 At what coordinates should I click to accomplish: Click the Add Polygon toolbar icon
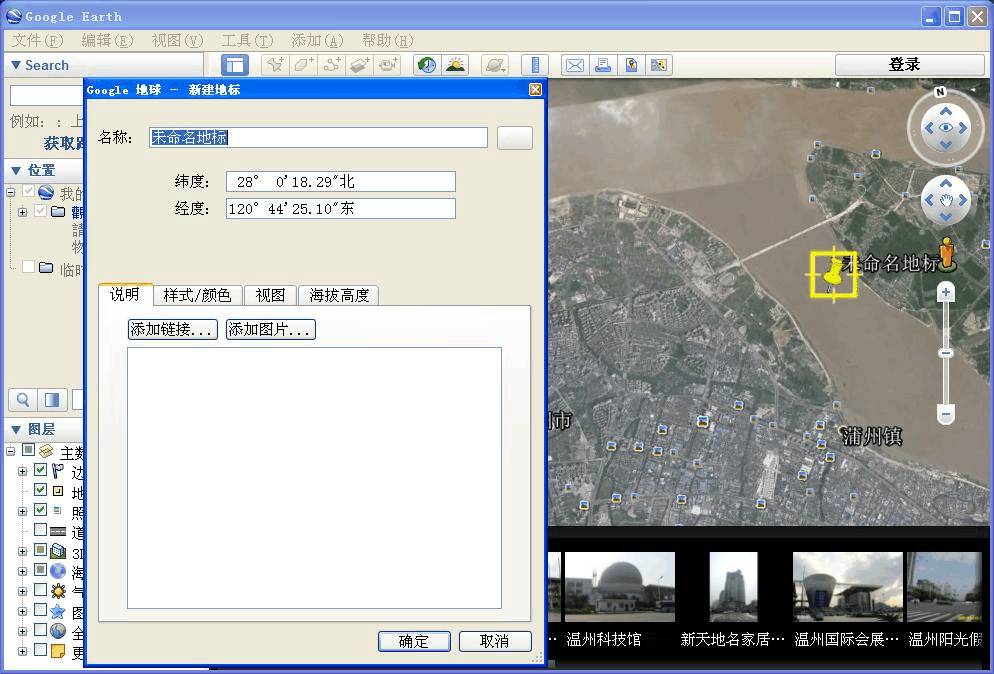pos(303,65)
